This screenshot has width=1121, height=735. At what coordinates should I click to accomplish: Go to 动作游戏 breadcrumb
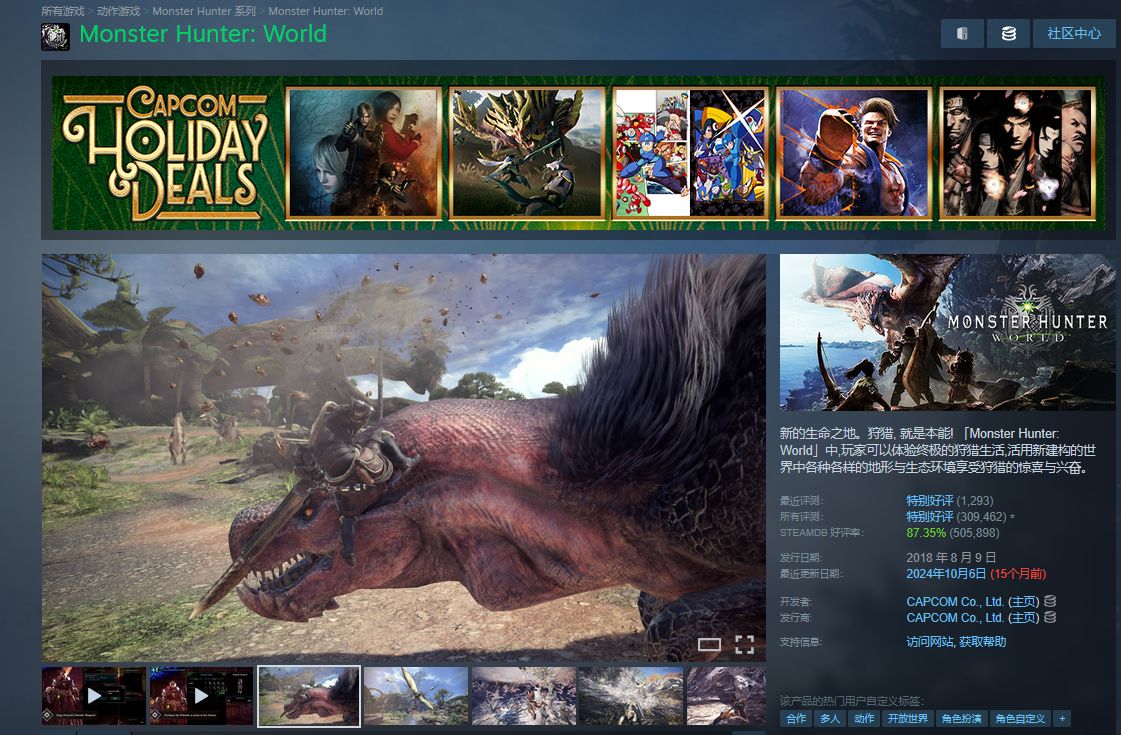pos(119,11)
